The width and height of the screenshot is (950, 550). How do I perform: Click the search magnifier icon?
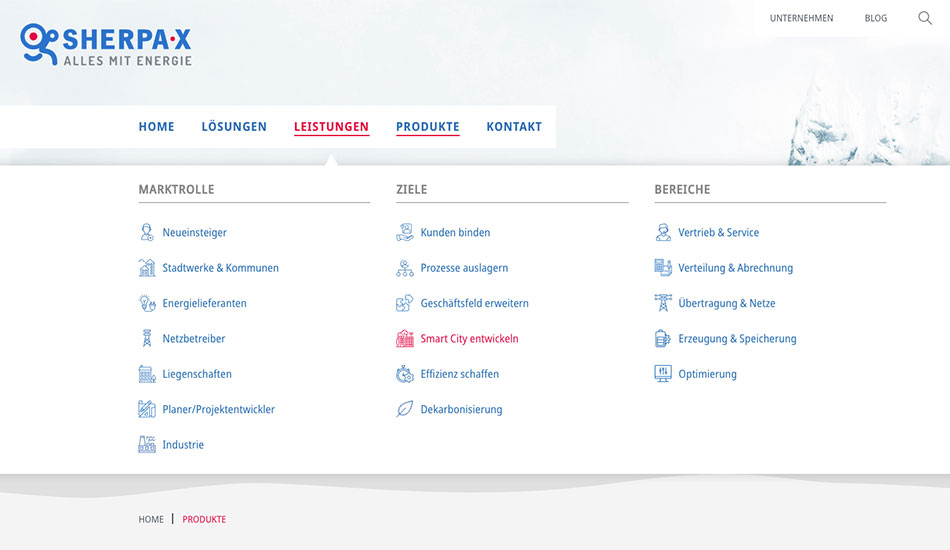(925, 18)
